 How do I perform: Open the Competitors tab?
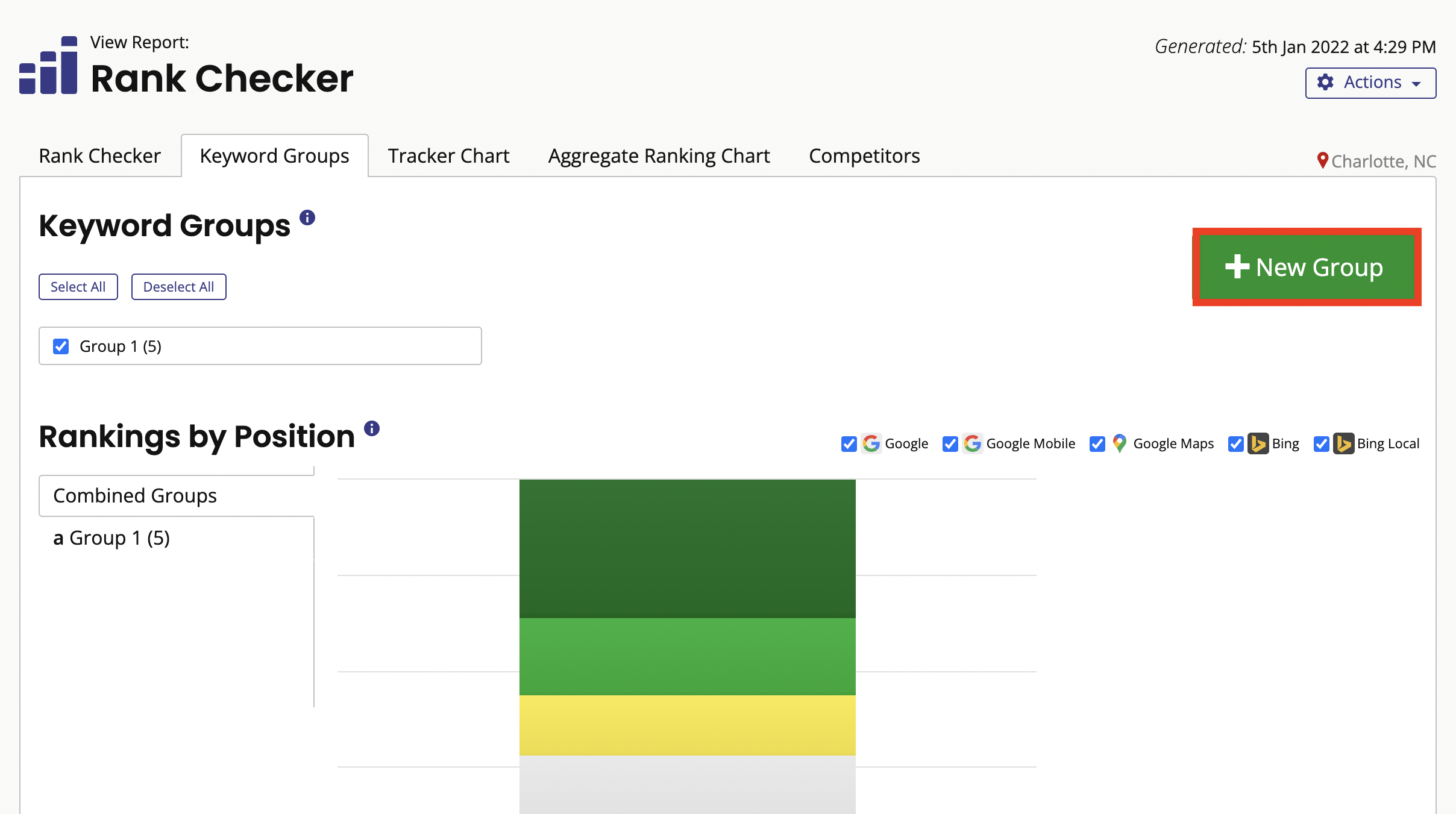click(864, 155)
